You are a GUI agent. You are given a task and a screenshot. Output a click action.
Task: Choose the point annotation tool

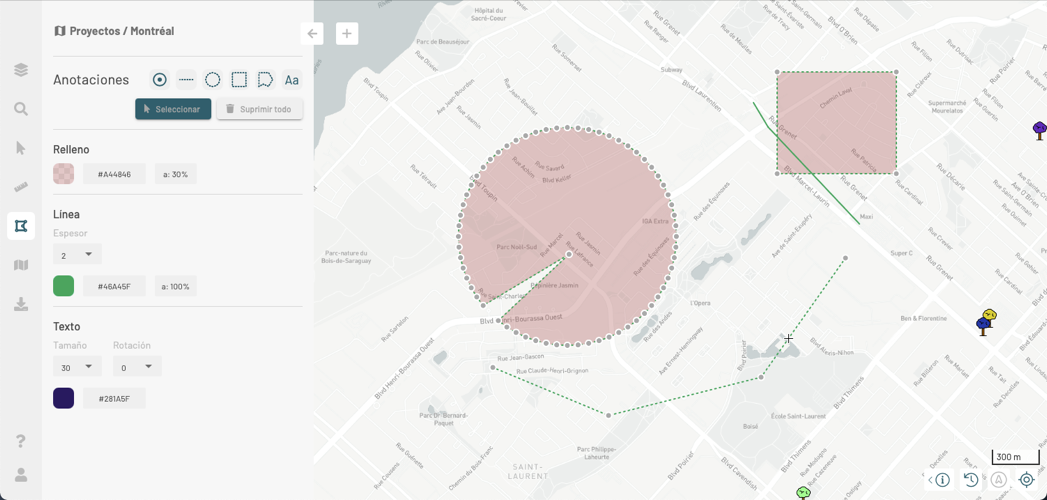159,80
